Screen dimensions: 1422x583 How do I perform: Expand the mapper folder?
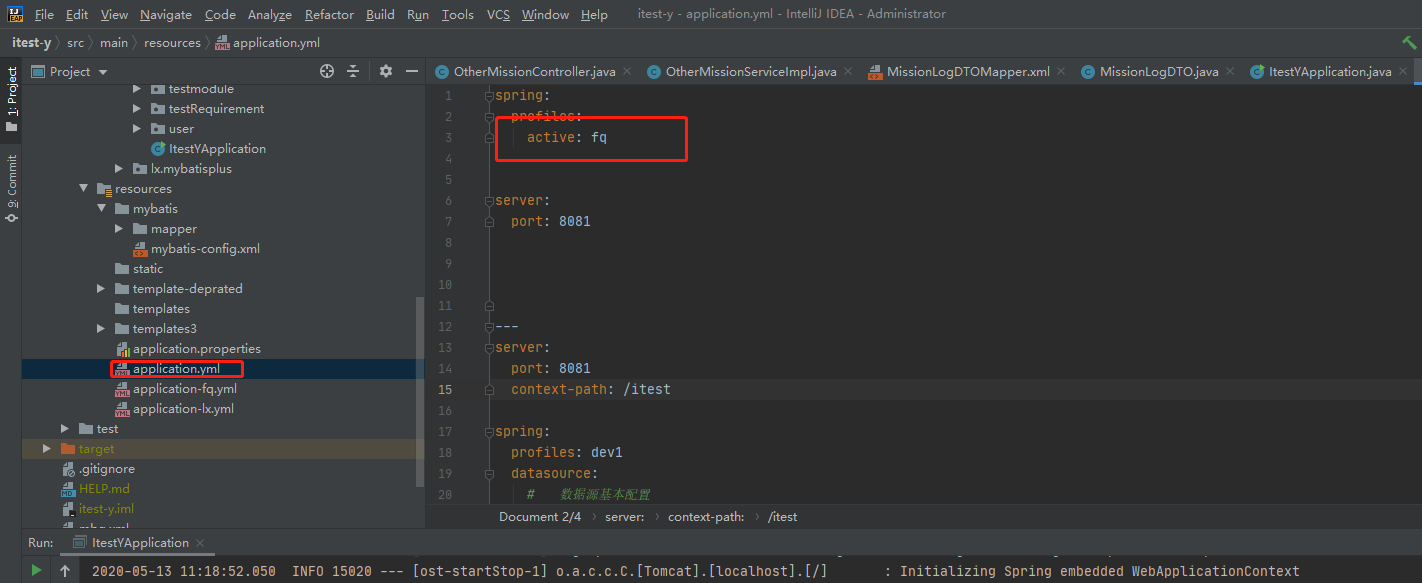119,228
